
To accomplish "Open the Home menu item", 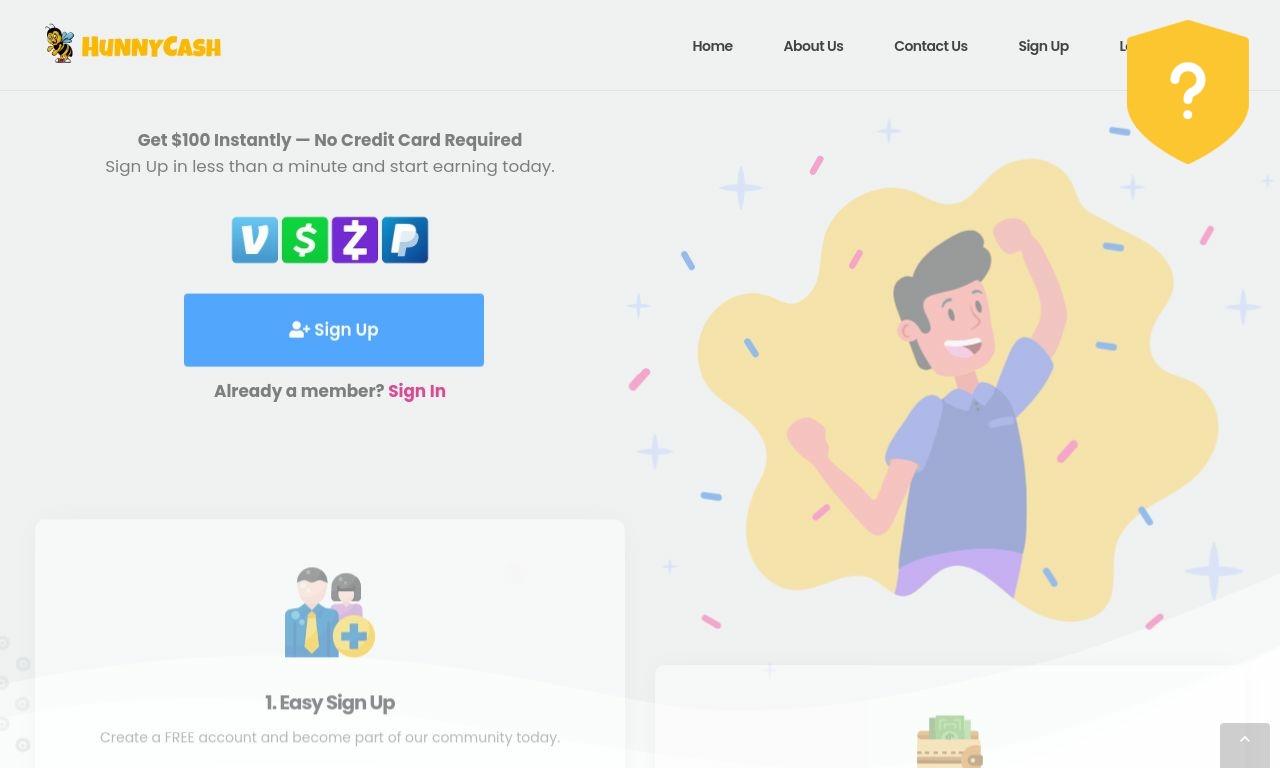I will click(712, 46).
